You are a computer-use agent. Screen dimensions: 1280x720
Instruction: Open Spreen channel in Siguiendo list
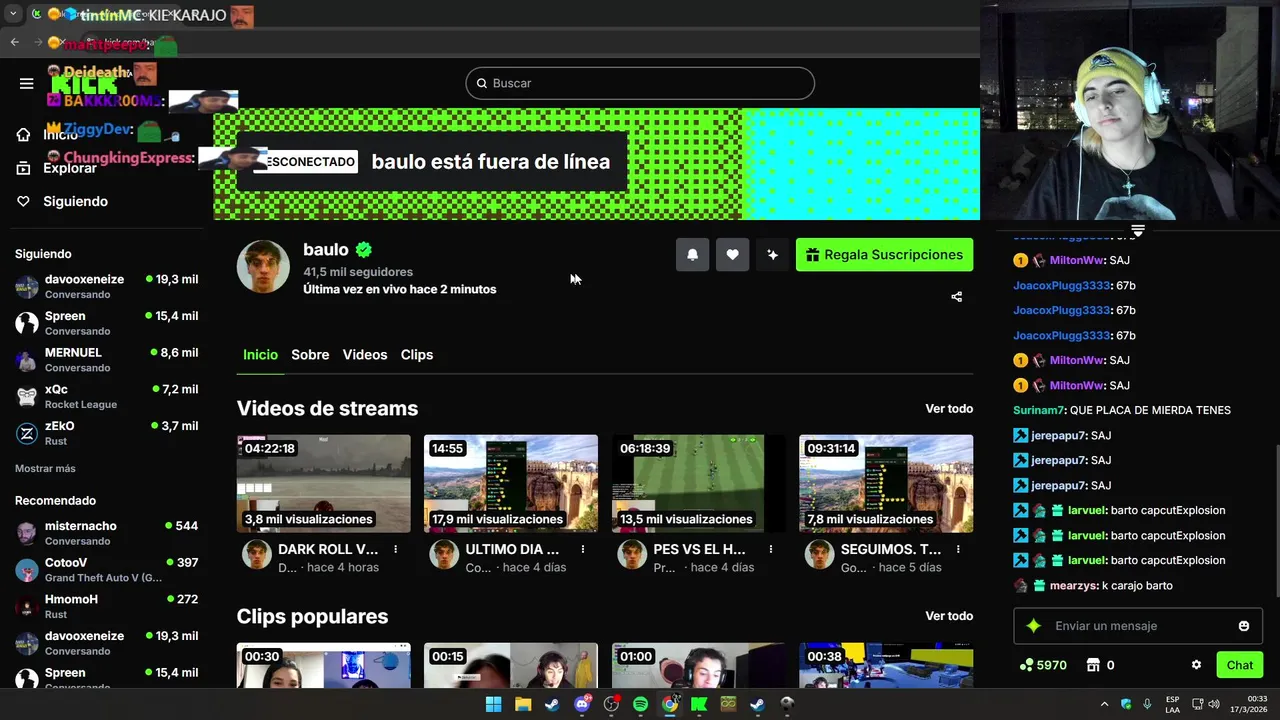pyautogui.click(x=106, y=323)
